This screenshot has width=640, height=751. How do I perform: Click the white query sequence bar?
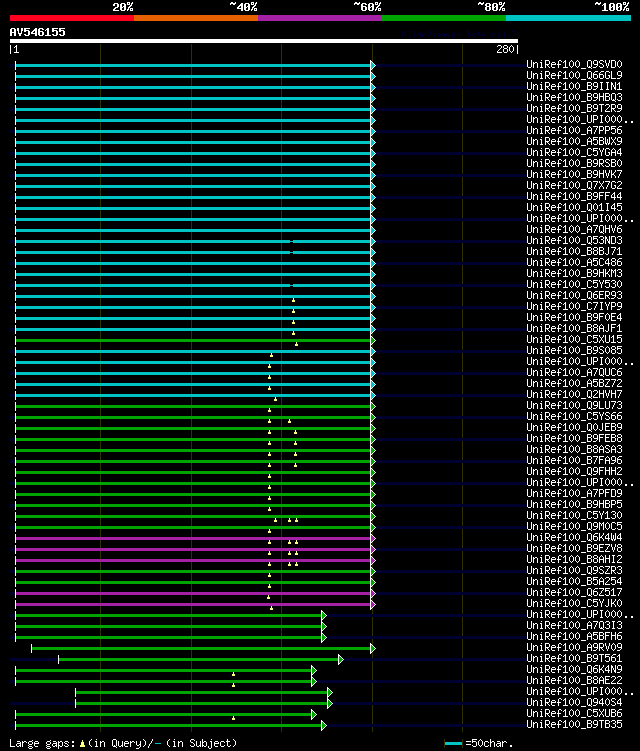(263, 41)
